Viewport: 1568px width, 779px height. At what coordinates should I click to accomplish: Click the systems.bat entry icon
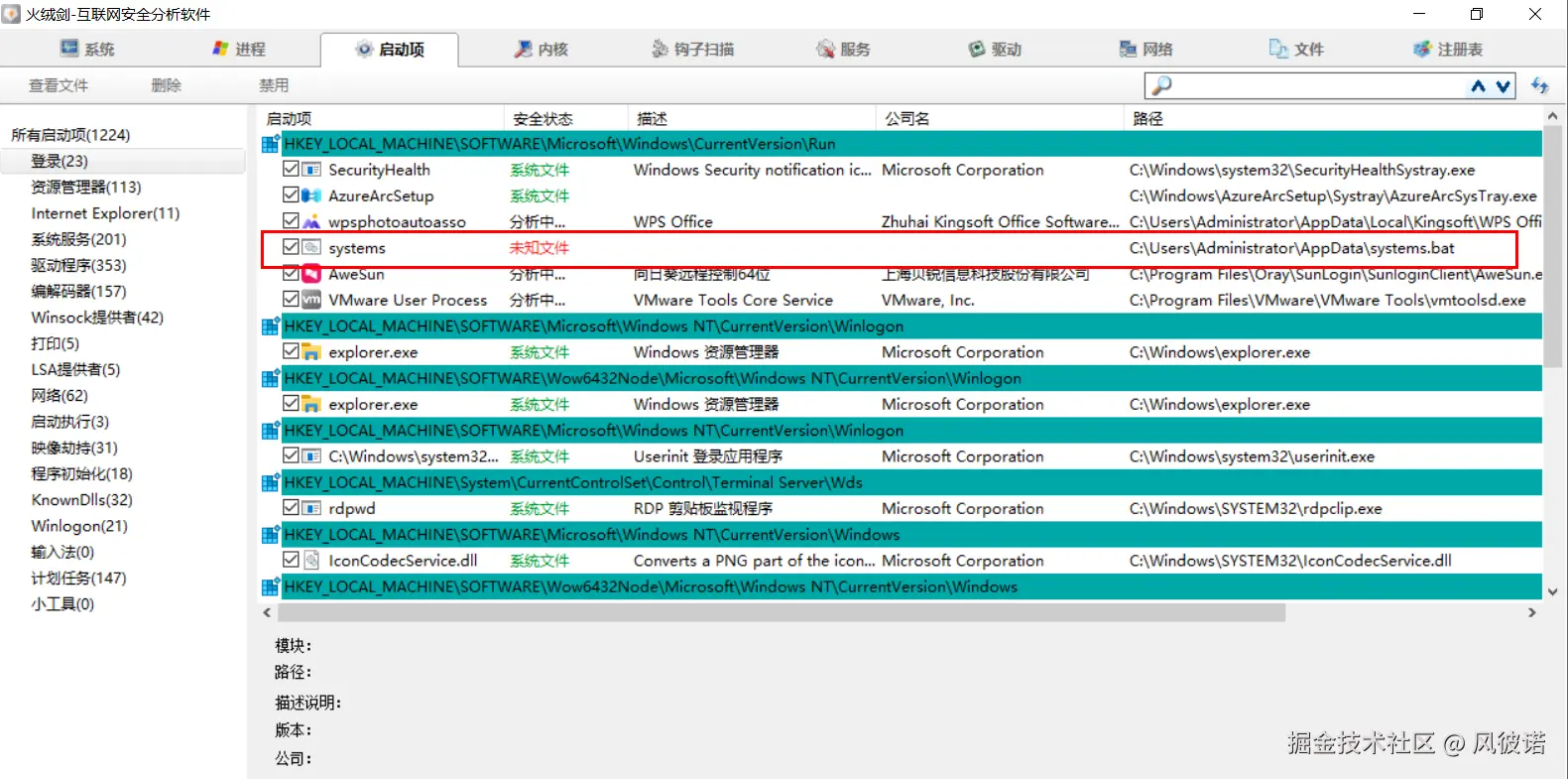coord(311,247)
